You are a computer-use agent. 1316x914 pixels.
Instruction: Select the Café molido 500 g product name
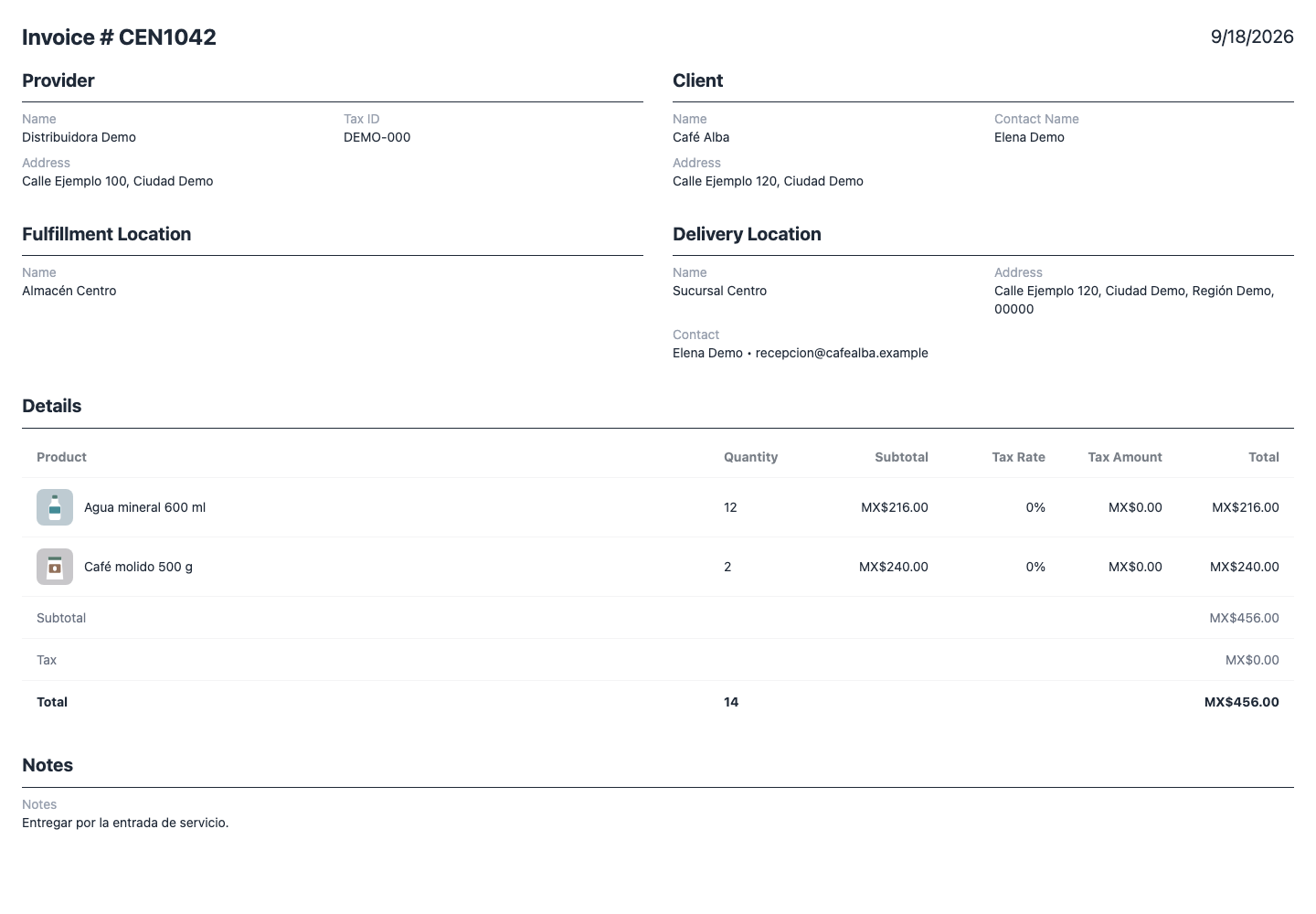coord(138,567)
